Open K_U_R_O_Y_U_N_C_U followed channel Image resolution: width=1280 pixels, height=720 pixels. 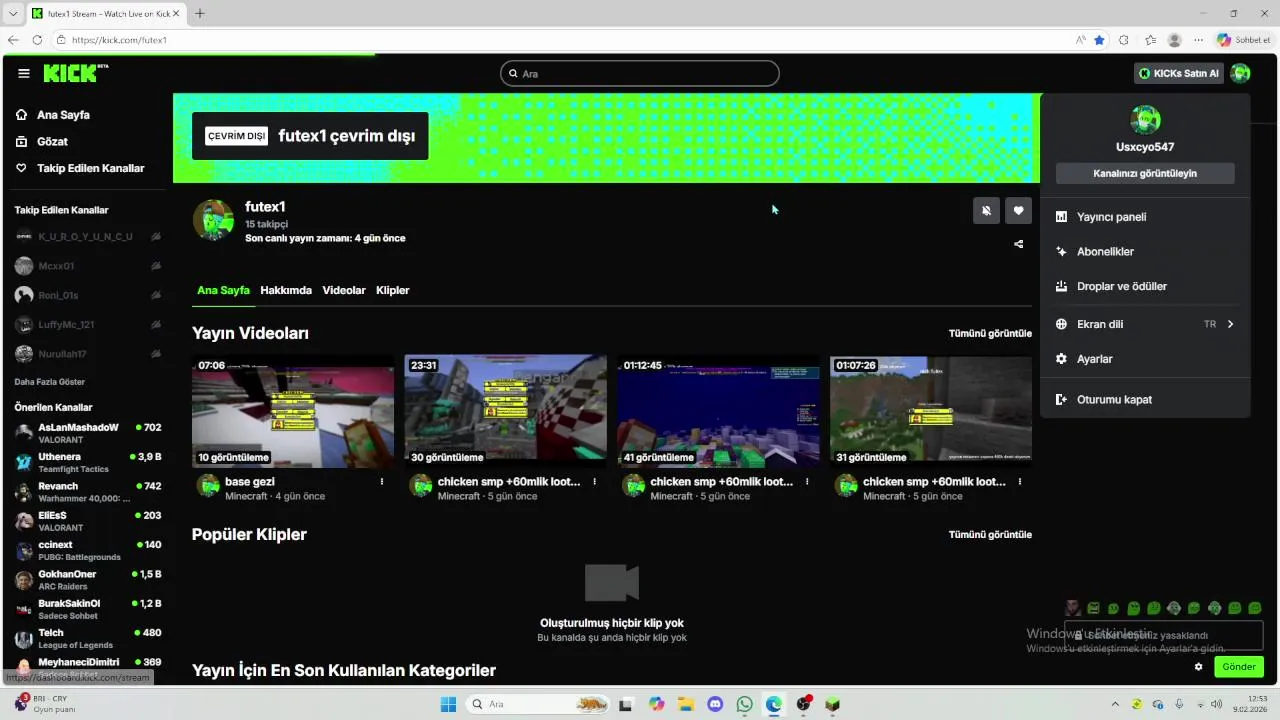pyautogui.click(x=88, y=237)
